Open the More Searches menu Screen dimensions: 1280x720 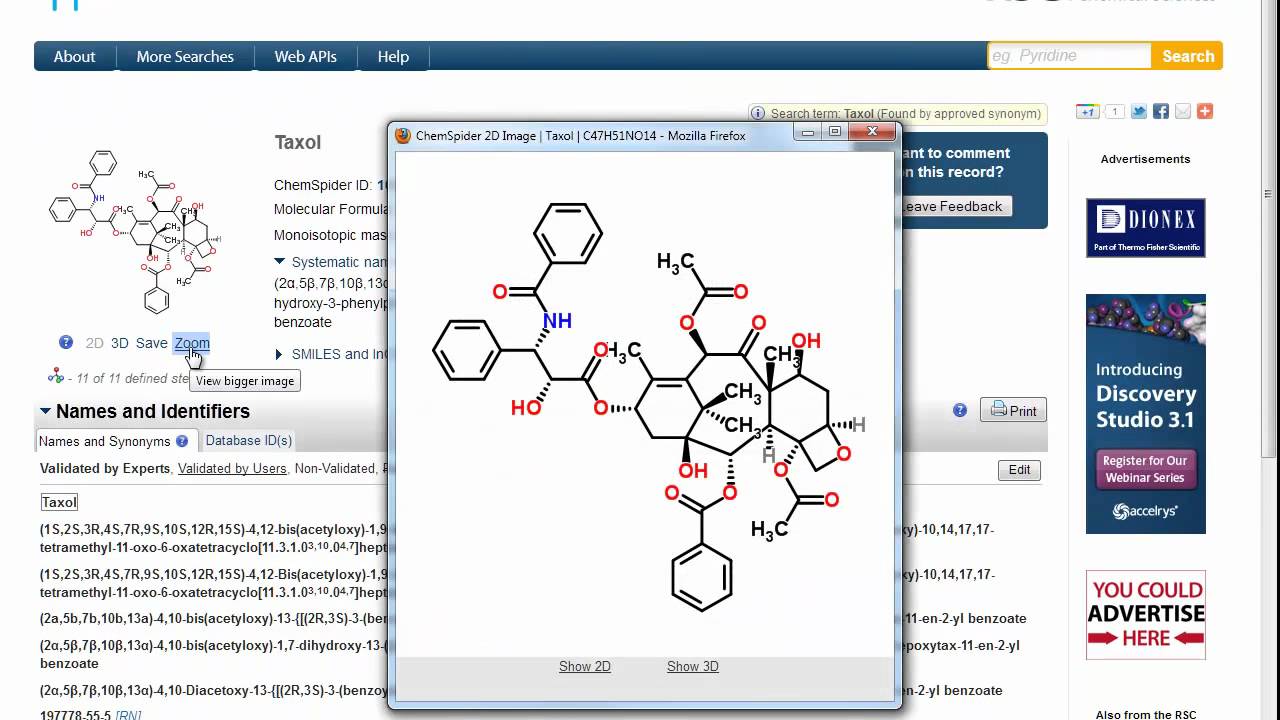click(185, 56)
